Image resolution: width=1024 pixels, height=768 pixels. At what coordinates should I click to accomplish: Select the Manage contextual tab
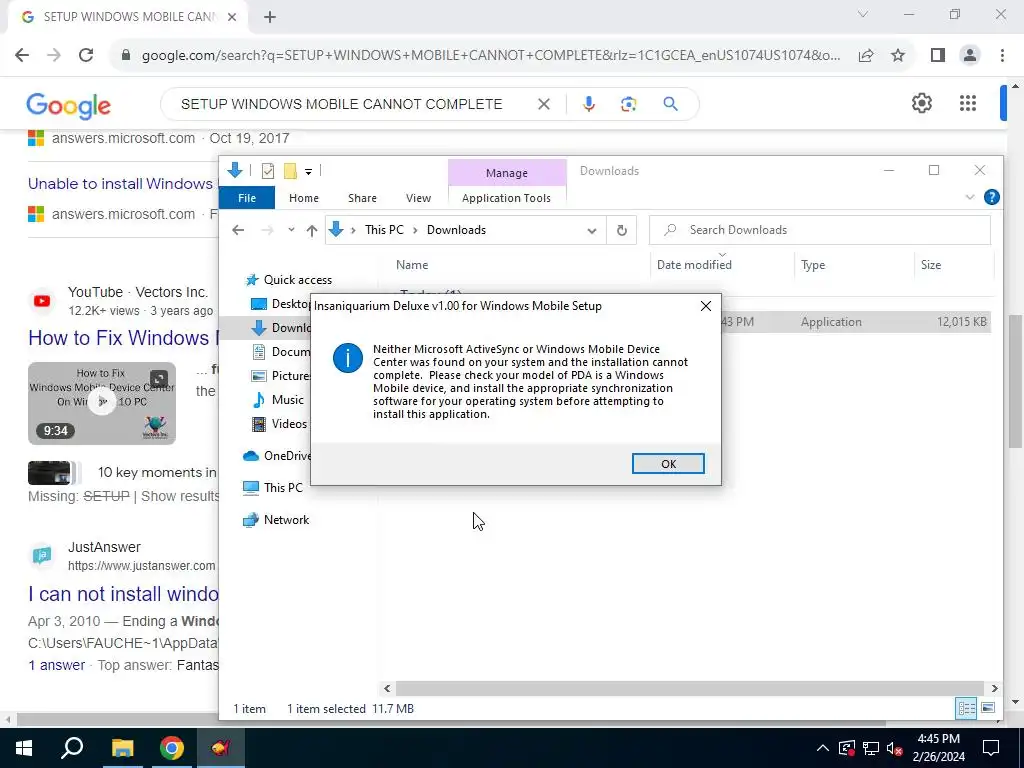507,173
